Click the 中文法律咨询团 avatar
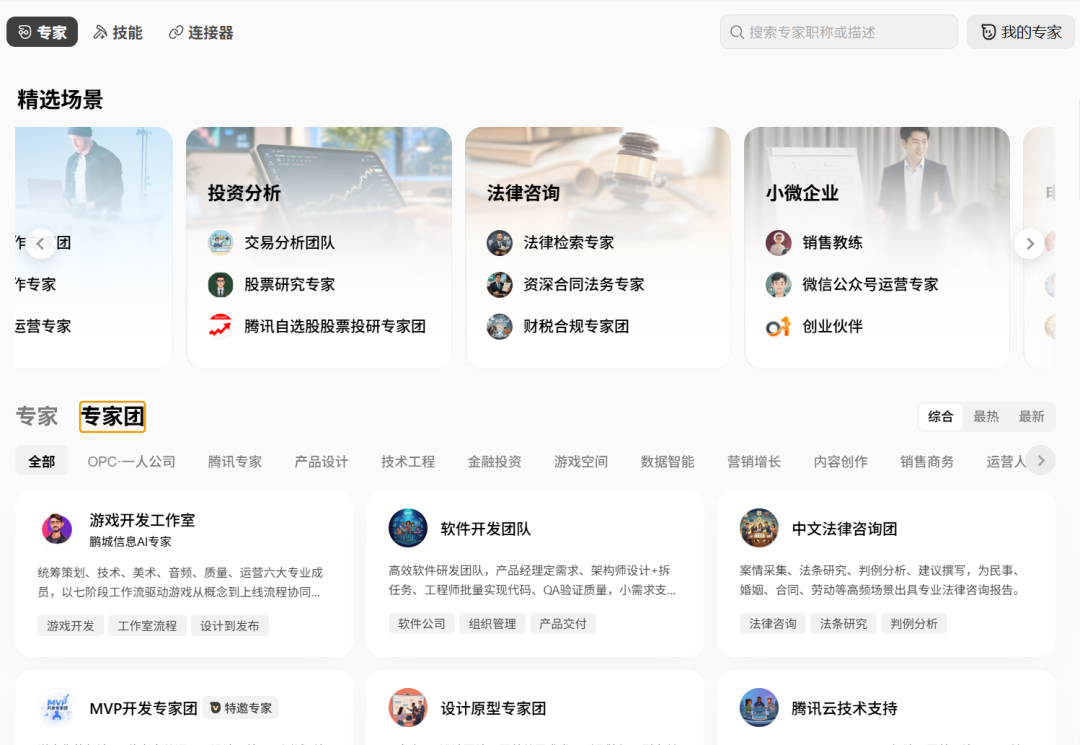 point(759,528)
